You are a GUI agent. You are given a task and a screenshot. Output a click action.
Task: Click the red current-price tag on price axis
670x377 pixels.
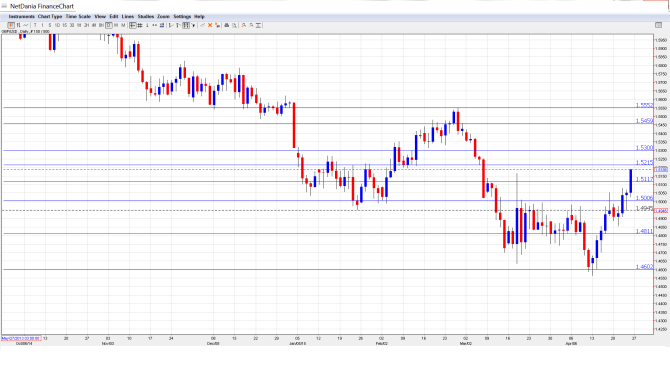tap(661, 170)
